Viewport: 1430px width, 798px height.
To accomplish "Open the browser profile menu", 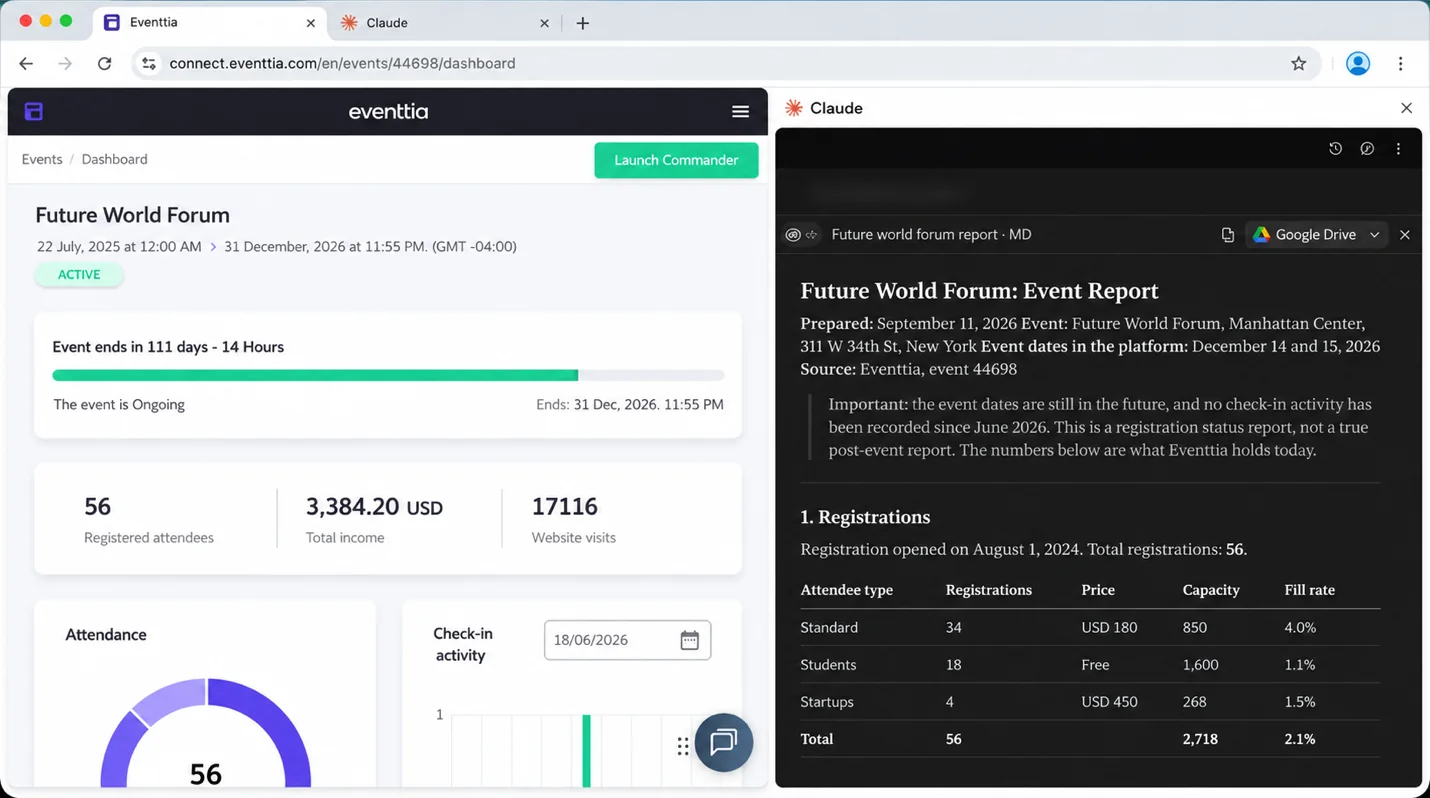I will pyautogui.click(x=1357, y=63).
